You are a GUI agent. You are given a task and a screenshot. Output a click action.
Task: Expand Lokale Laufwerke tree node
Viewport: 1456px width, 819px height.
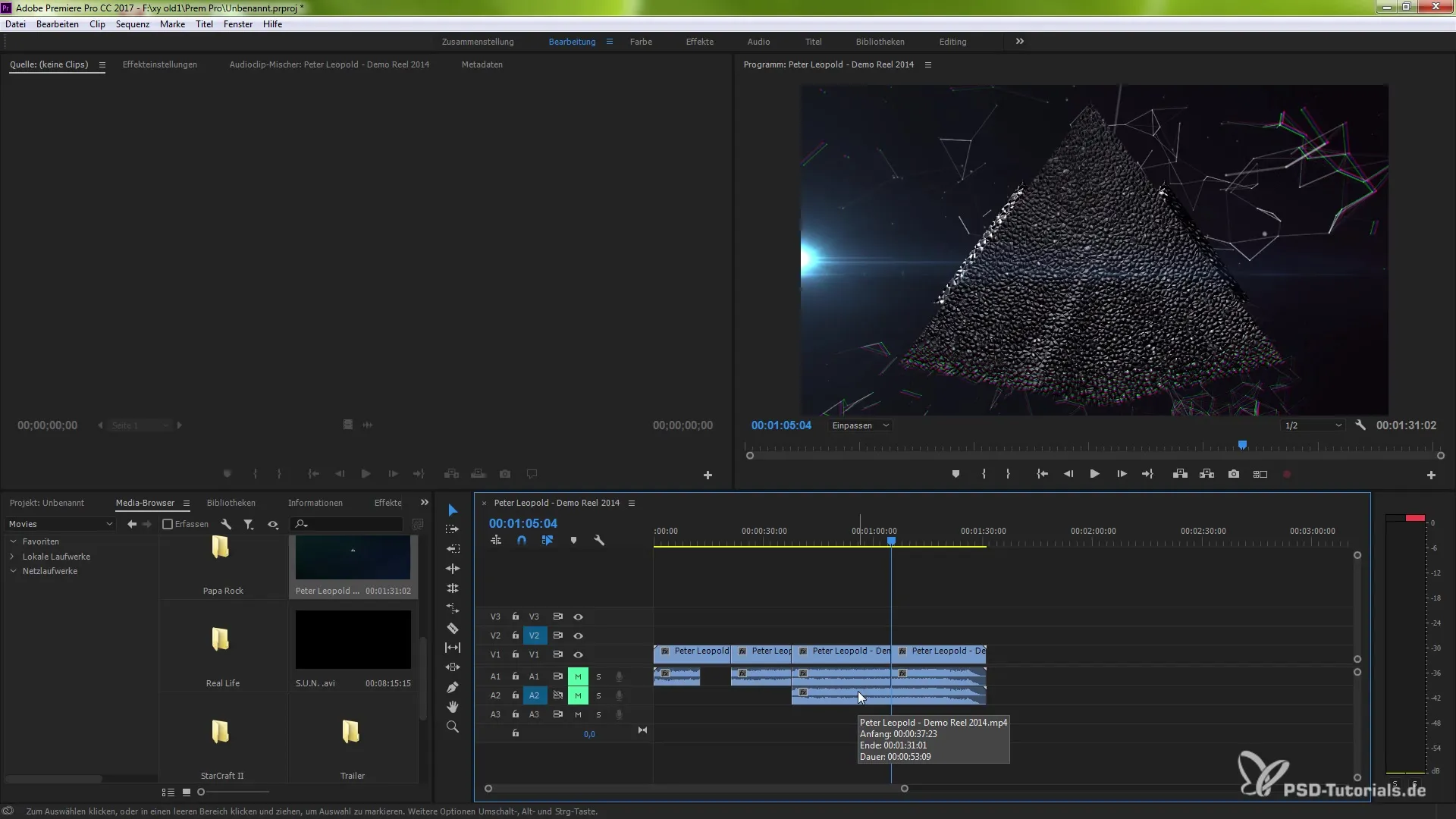pos(13,557)
